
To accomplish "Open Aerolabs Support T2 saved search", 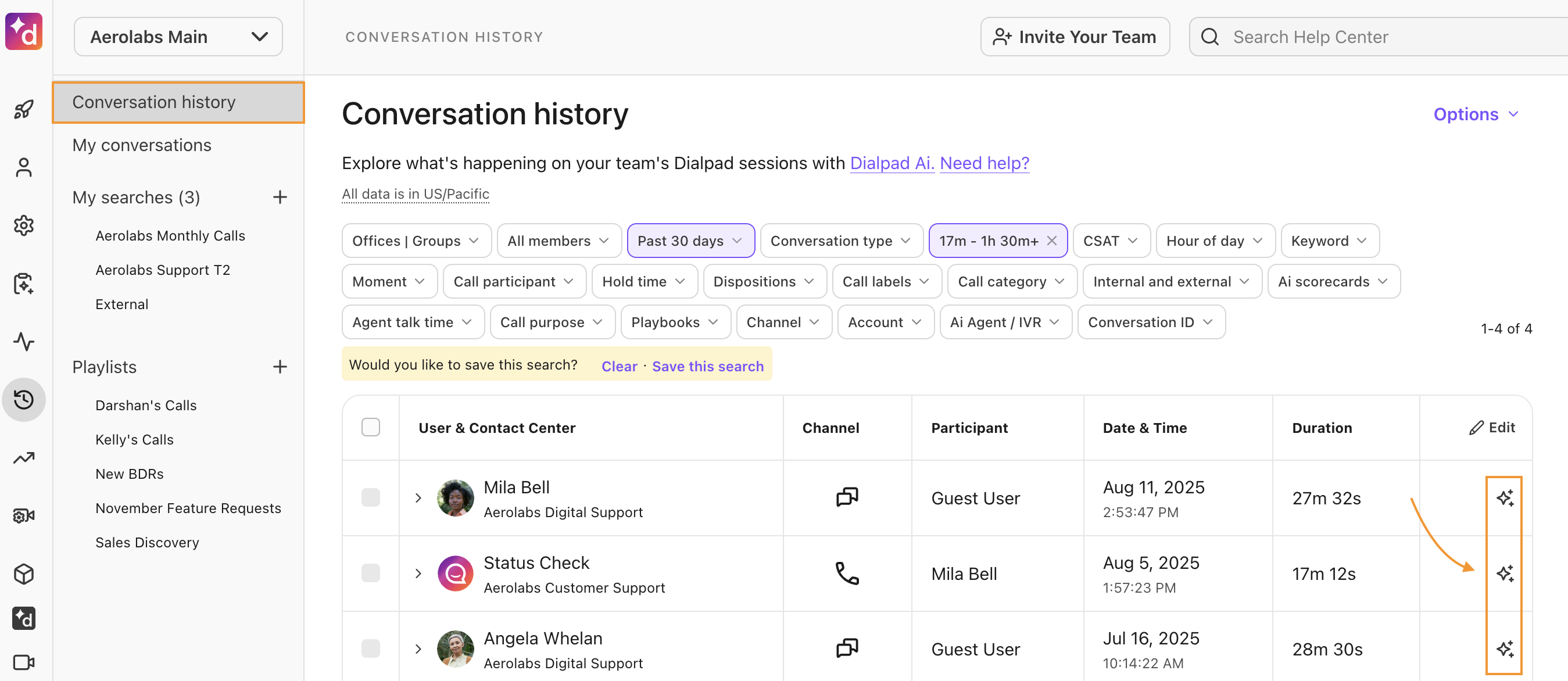I will point(163,270).
